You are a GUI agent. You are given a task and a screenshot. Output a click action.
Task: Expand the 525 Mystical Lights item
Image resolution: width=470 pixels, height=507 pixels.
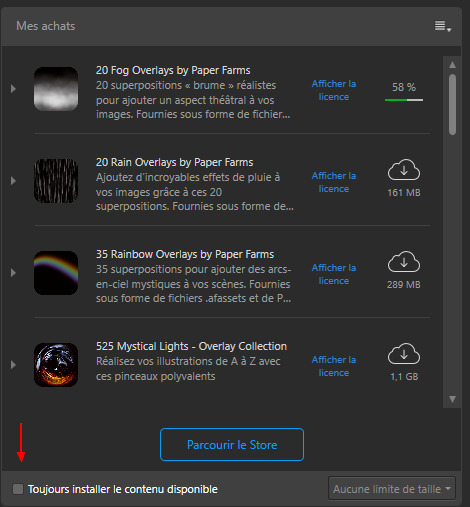click(13, 365)
